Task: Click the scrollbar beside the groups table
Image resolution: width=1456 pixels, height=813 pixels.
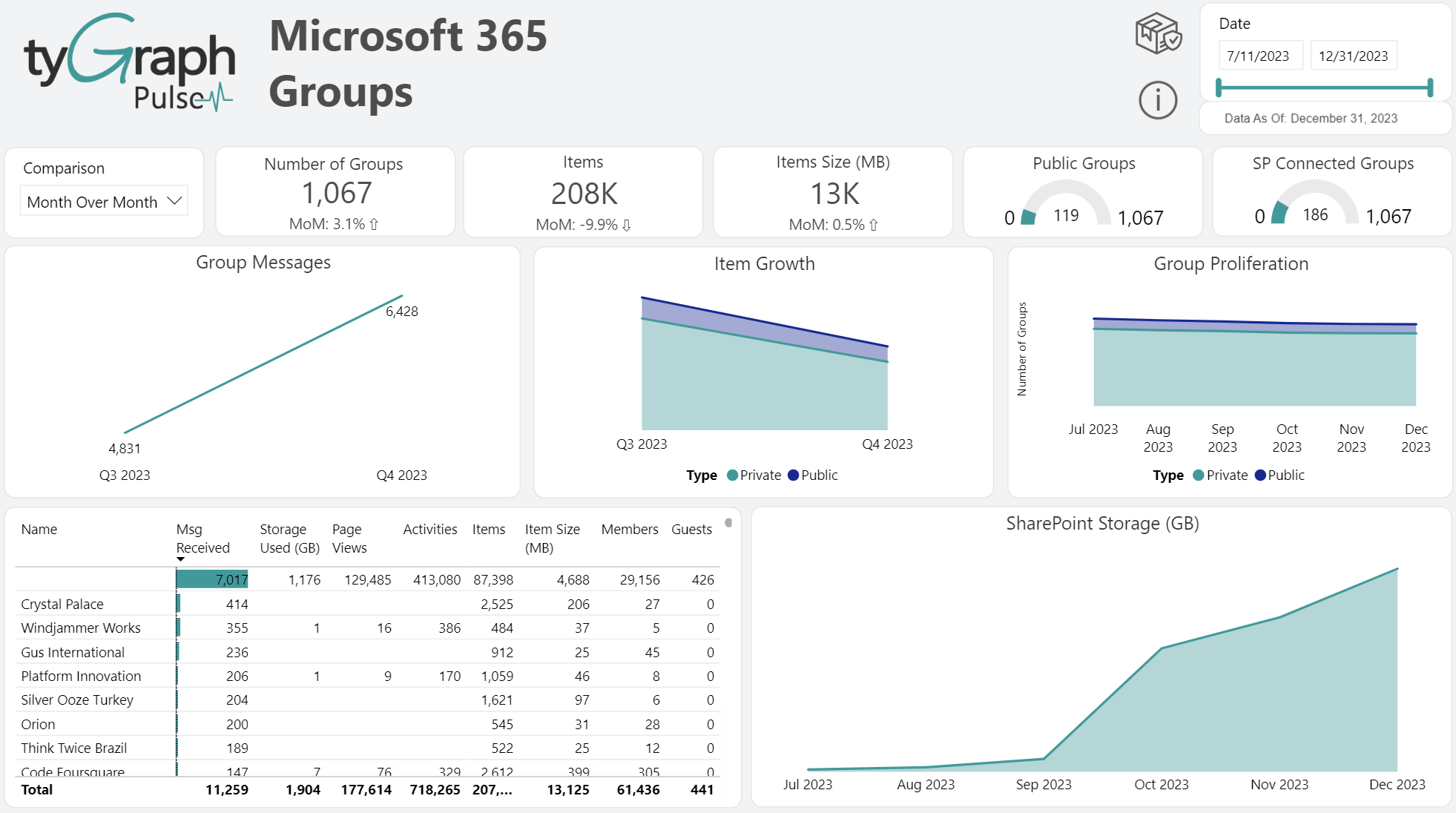Action: (729, 523)
